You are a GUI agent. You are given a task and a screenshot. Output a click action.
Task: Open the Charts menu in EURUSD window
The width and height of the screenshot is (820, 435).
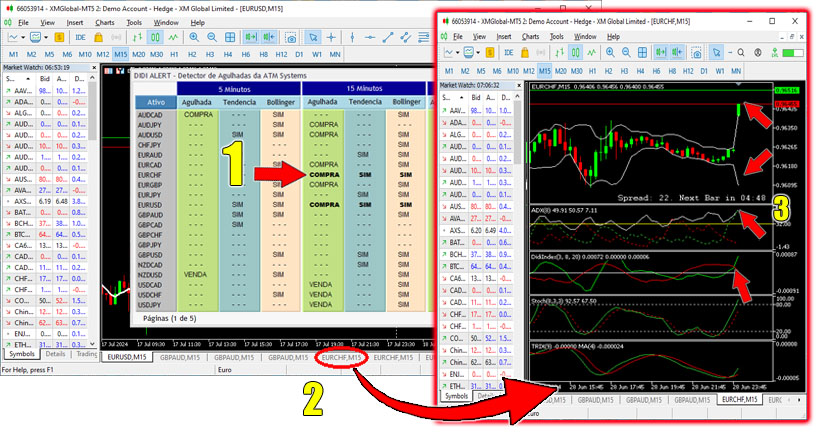pos(105,22)
